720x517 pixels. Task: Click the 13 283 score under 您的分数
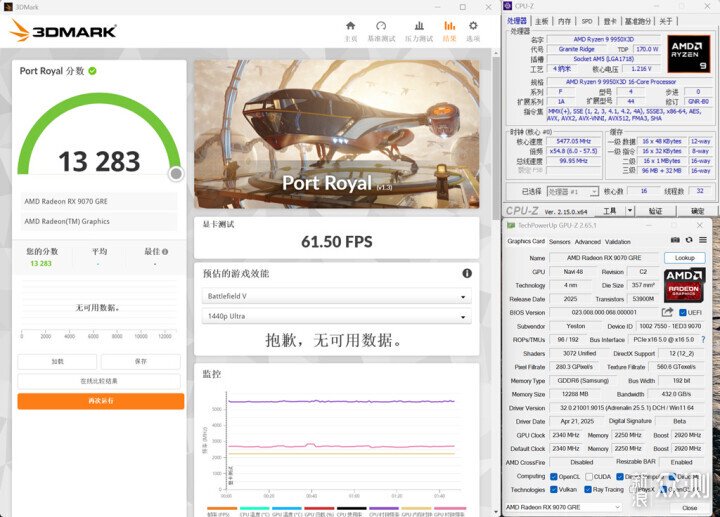(x=41, y=264)
